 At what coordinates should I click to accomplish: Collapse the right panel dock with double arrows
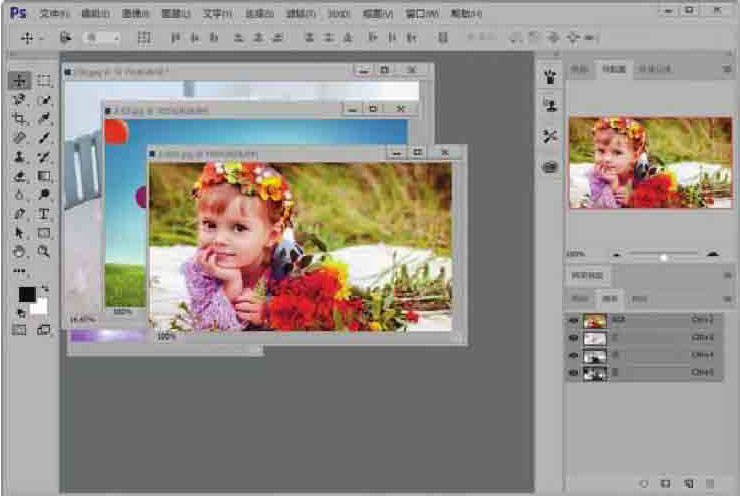coord(727,55)
